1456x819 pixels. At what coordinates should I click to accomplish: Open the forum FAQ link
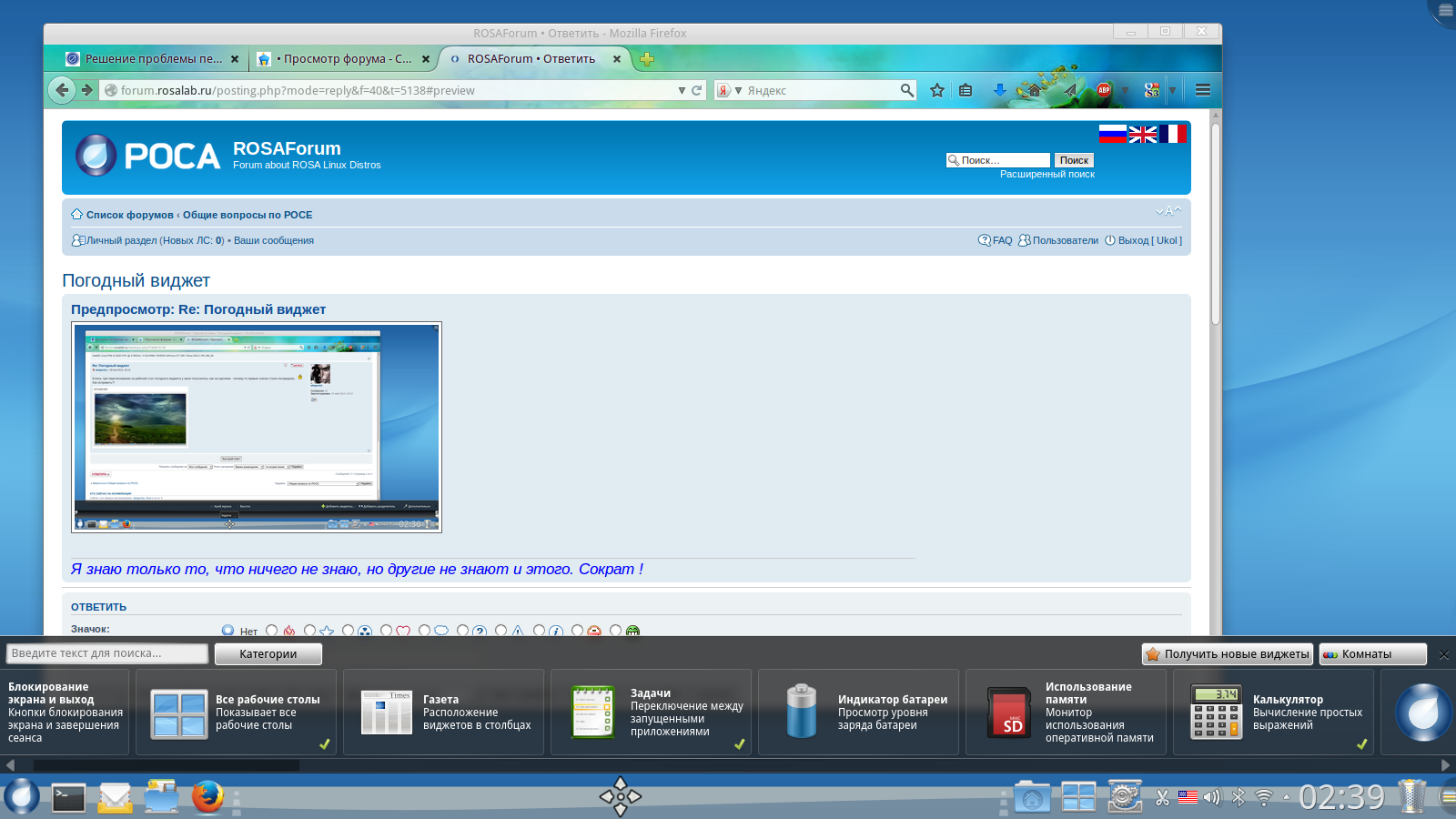click(x=1002, y=240)
